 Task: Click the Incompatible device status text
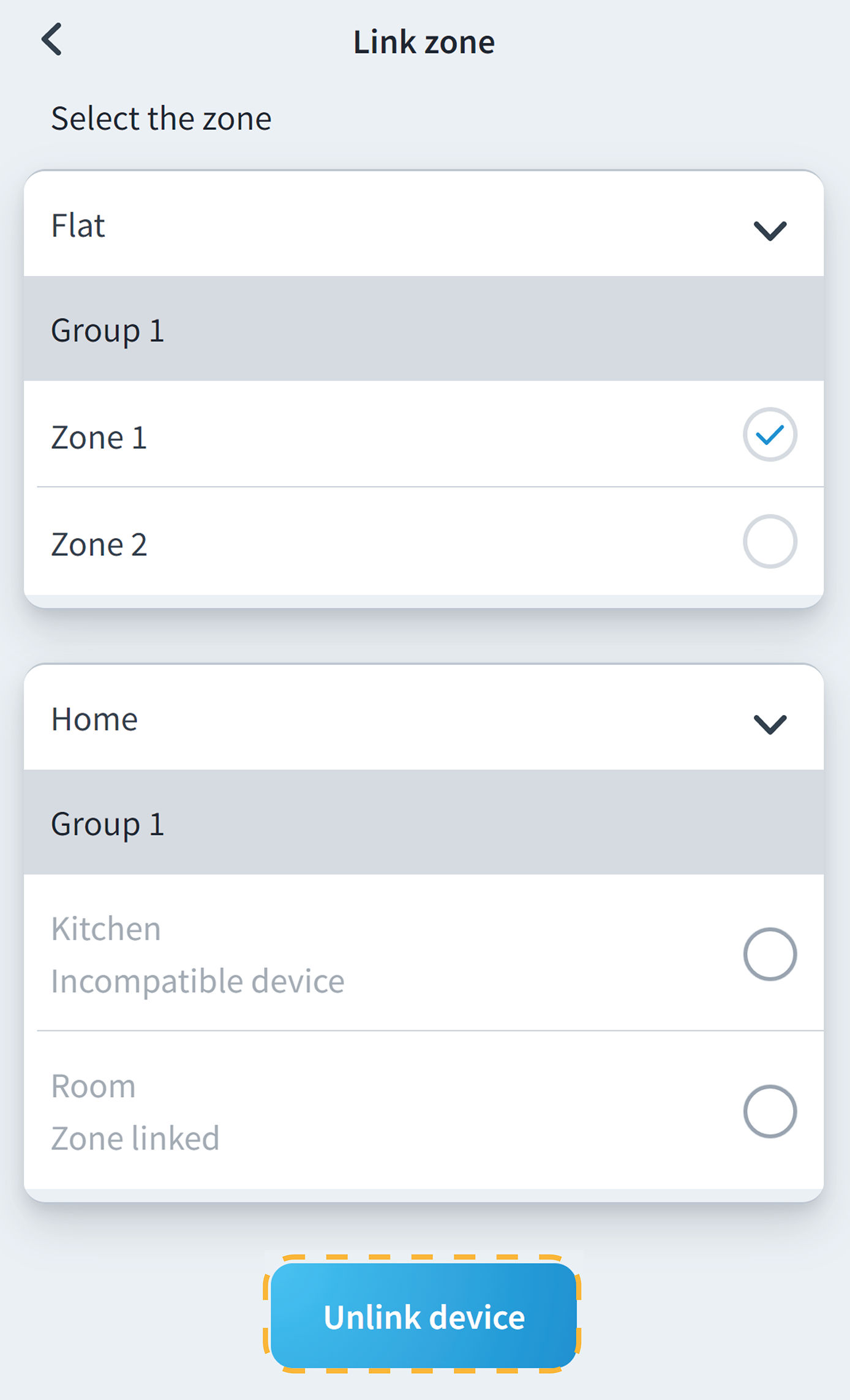(x=197, y=981)
